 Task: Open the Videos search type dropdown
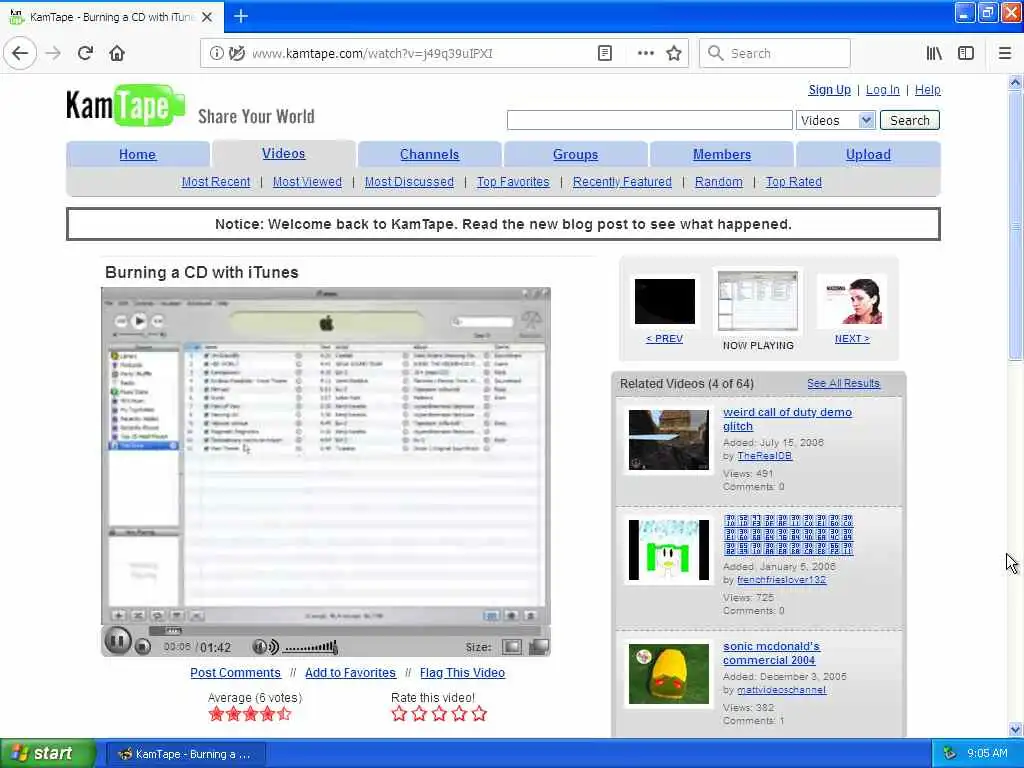[x=835, y=120]
